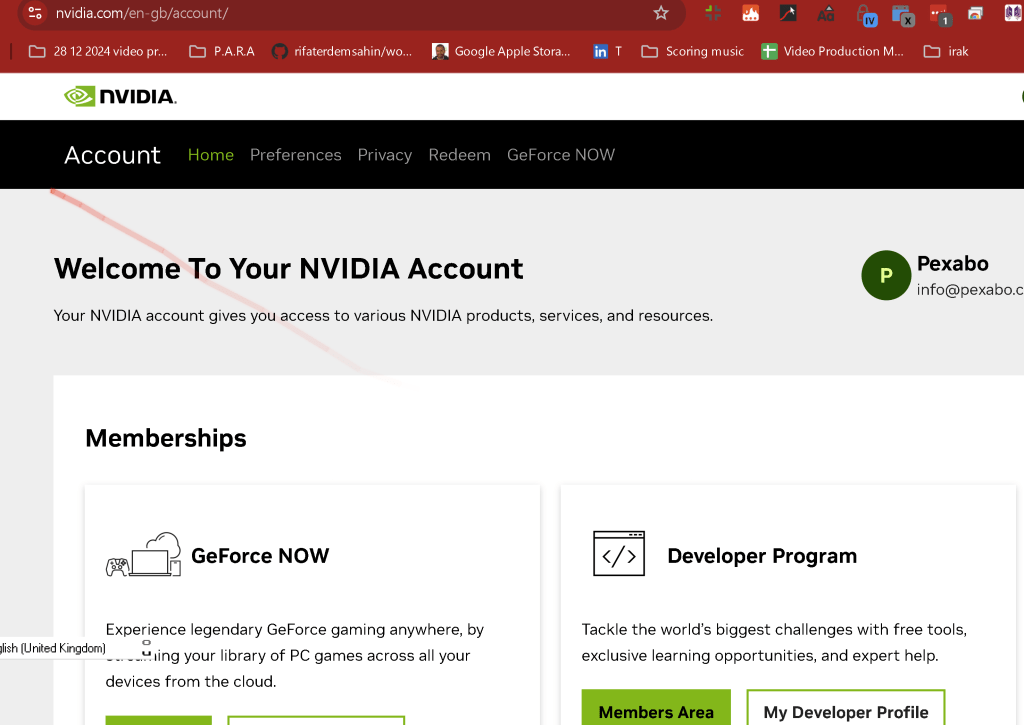This screenshot has height=725, width=1024.
Task: Open the green-grey arrows extension icon
Action: coord(713,12)
